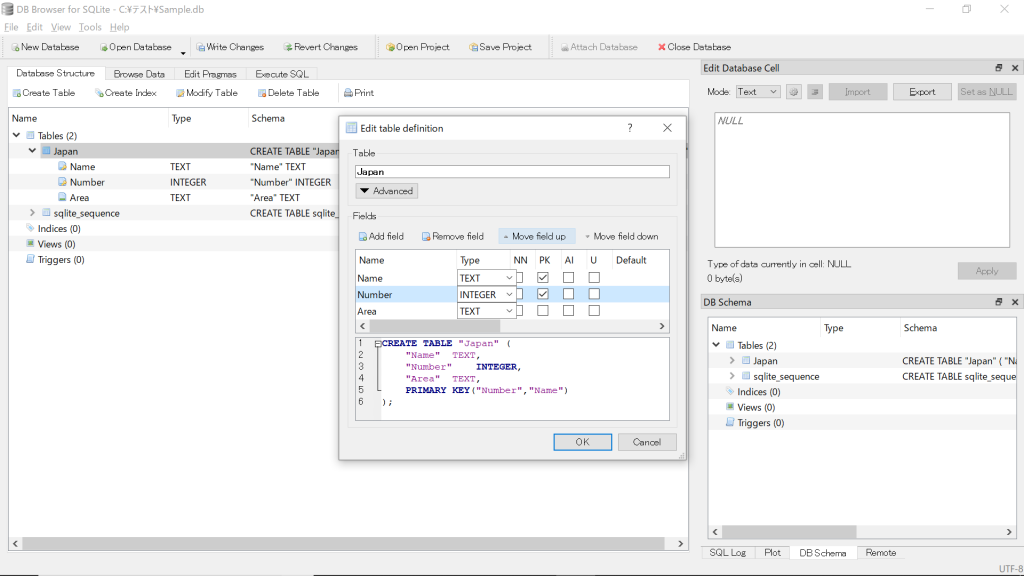1024x576 pixels.
Task: Toggle PK checkbox for Area field
Action: pos(543,311)
